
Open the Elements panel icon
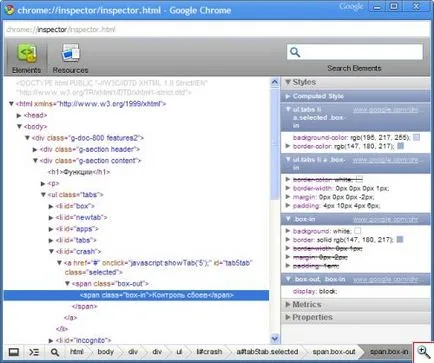[x=27, y=53]
